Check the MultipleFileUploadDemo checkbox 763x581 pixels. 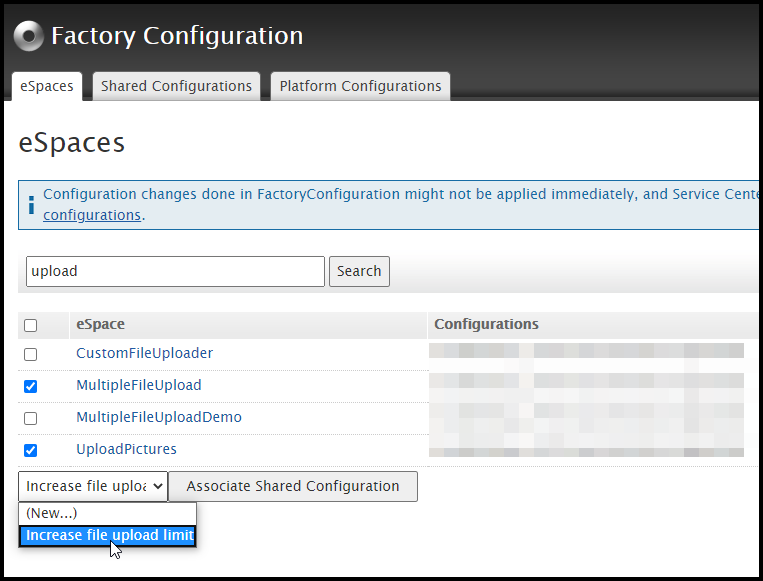[x=31, y=418]
